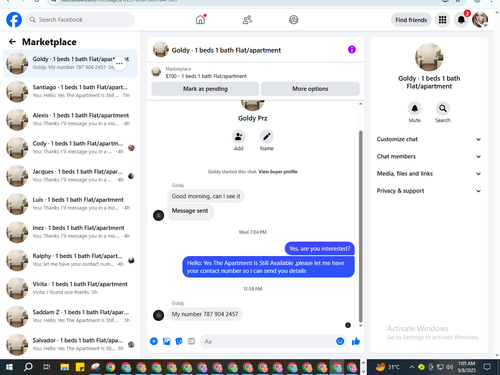Open the Groups icon in top navigation
Image resolution: width=500 pixels, height=375 pixels.
tap(294, 20)
